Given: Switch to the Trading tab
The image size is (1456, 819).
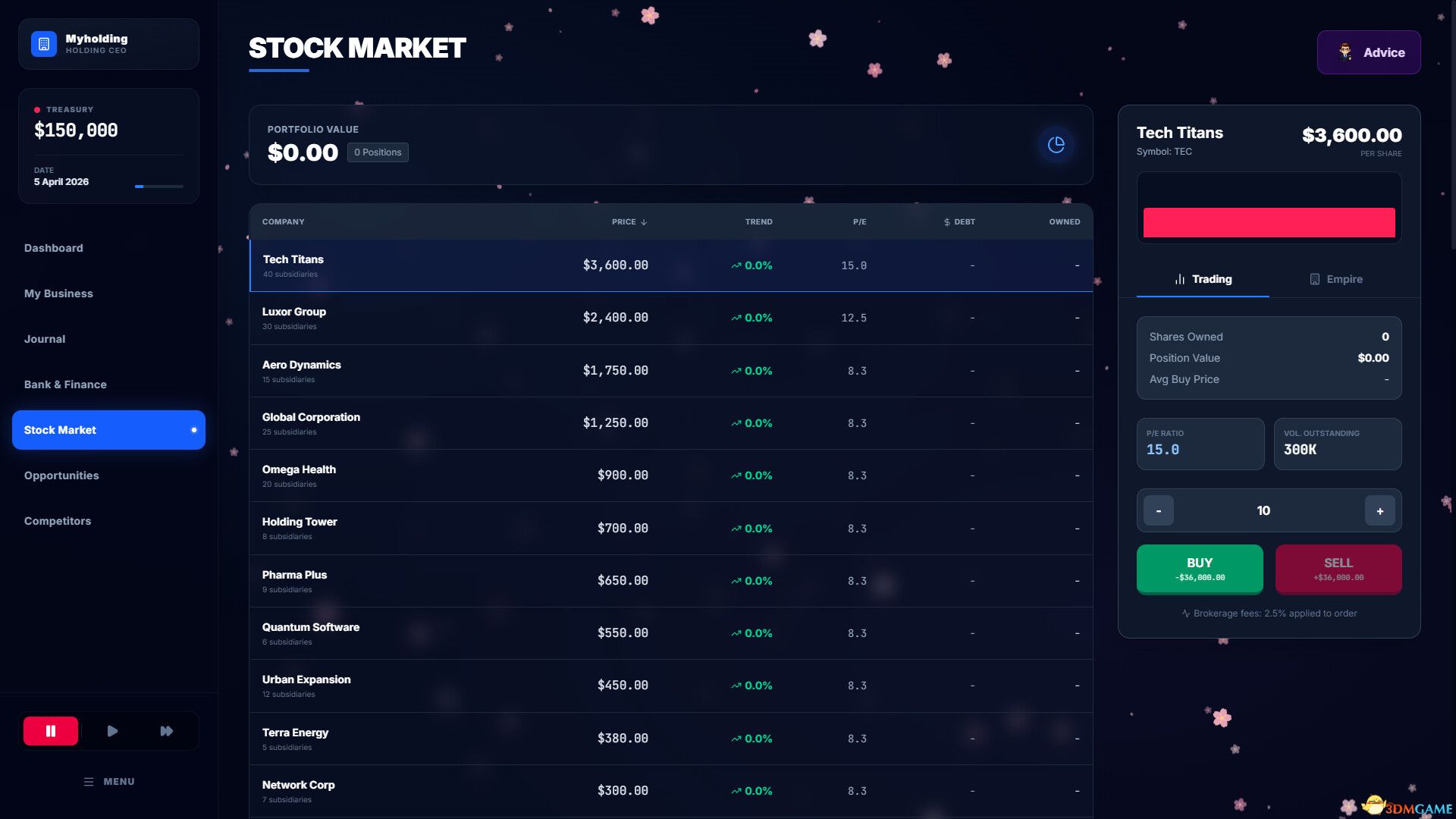Looking at the screenshot, I should 1203,279.
